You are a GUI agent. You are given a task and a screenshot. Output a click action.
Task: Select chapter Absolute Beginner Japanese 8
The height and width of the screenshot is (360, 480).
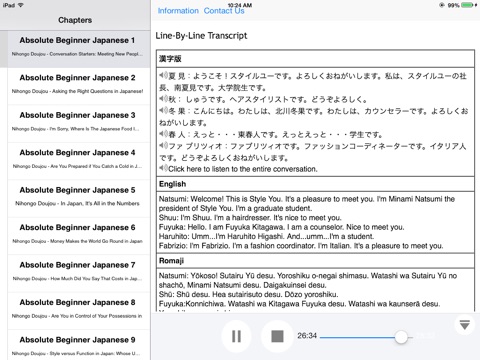[79, 311]
